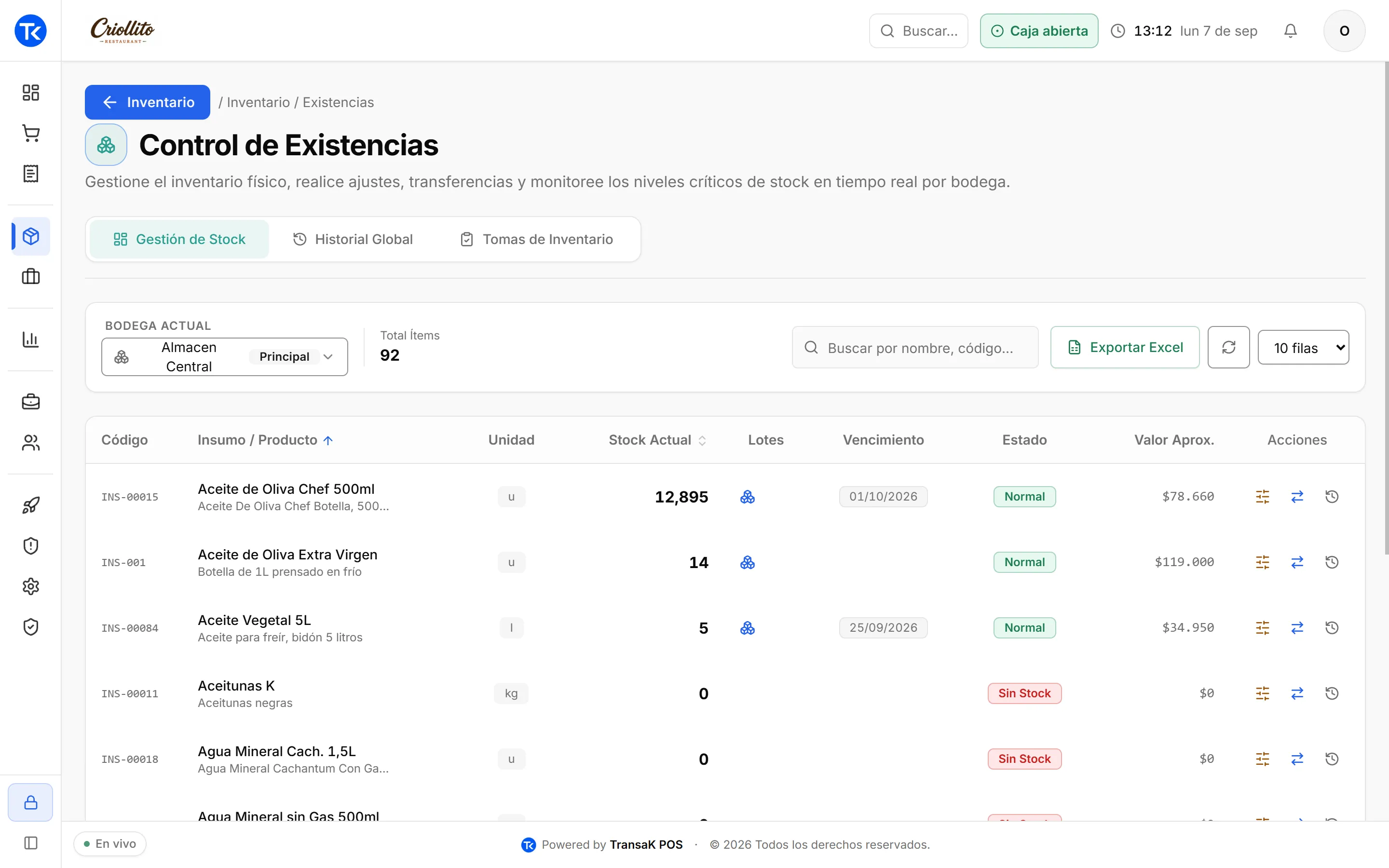
Task: Transfer stock of Aceite de Oliva Extra Virgen
Action: pos(1297,562)
